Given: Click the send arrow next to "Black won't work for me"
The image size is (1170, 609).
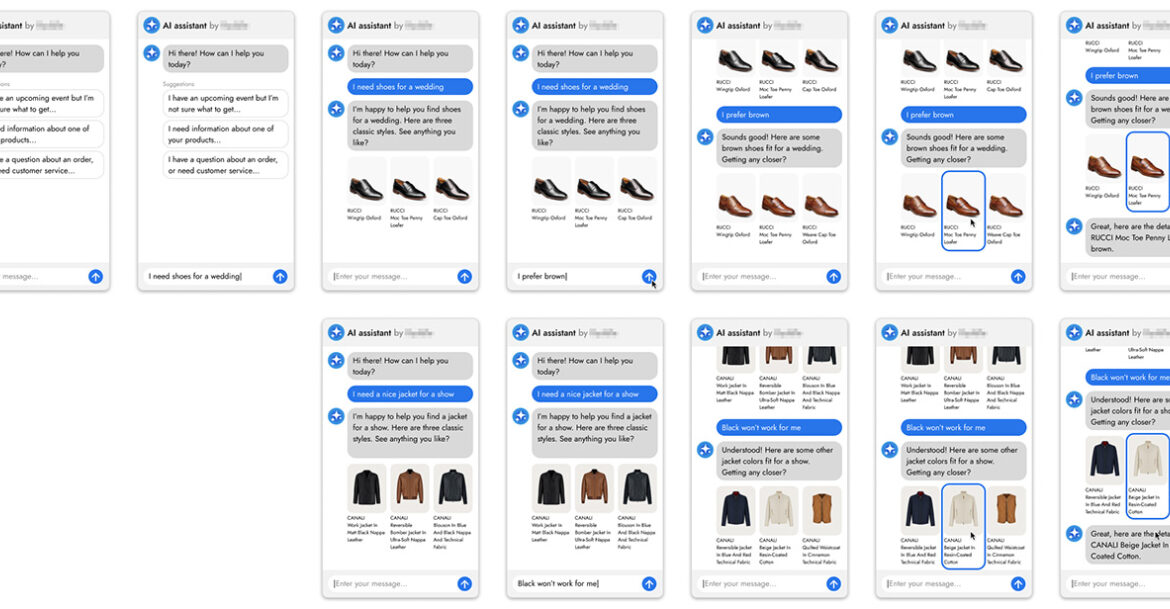Looking at the screenshot, I should click(x=649, y=583).
